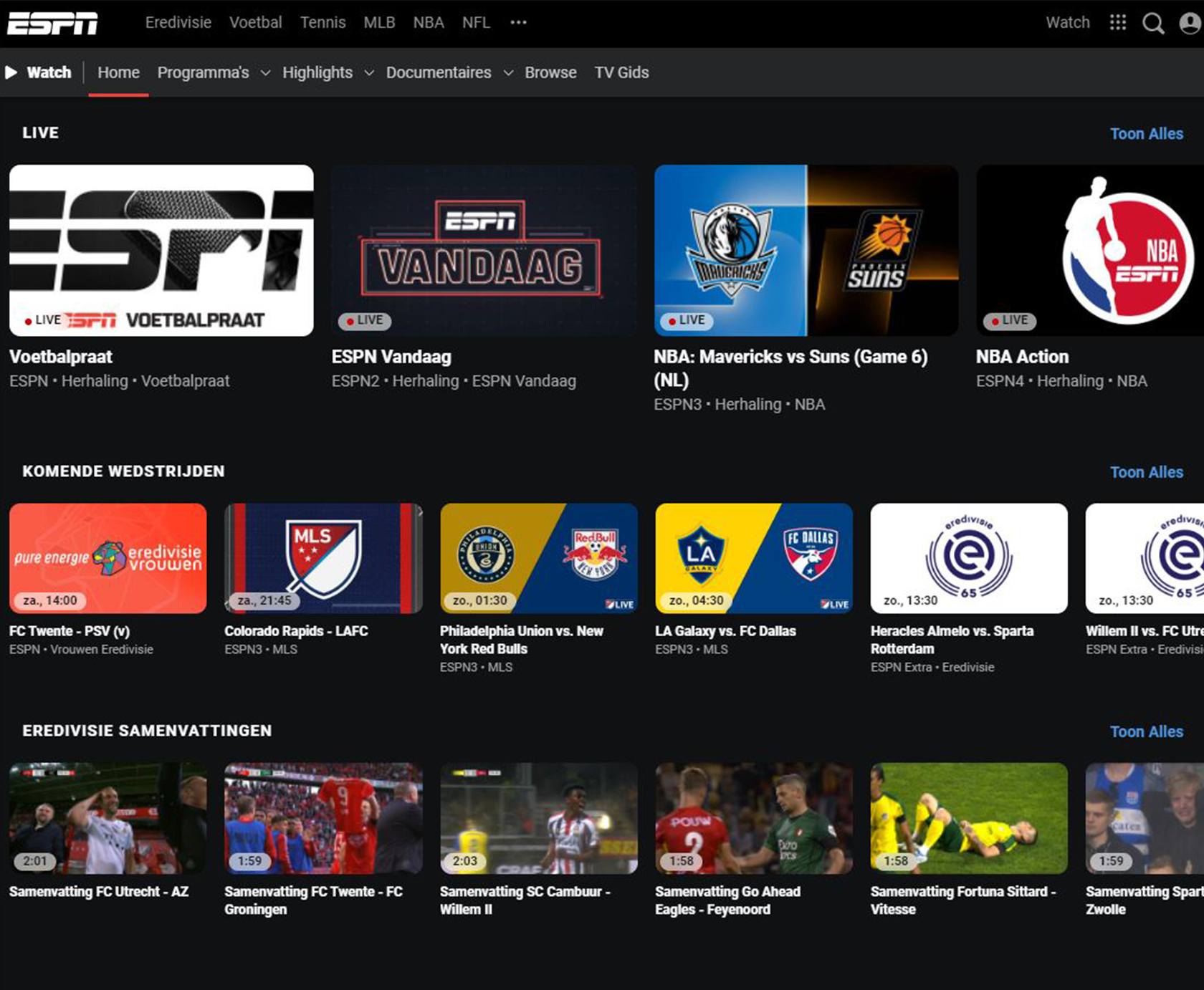Play the Go Ahead Eagles - Feyenoord summary
This screenshot has width=1204, height=990.
754,818
